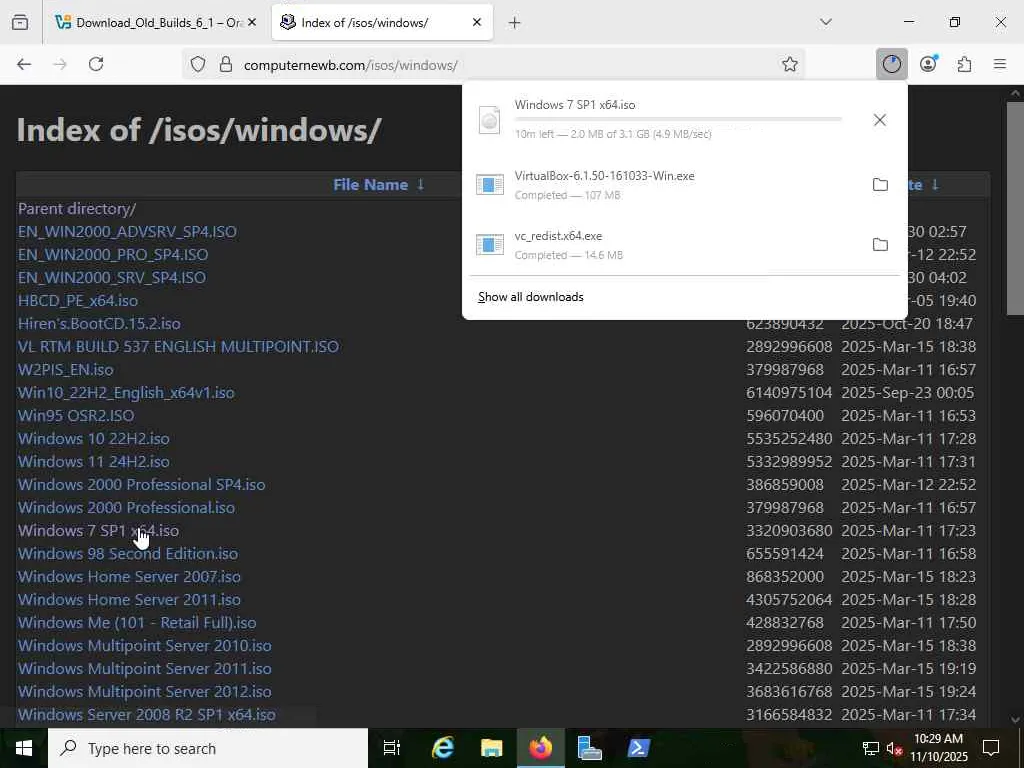Show site security padlock info
1024x768 pixels.
pos(226,64)
